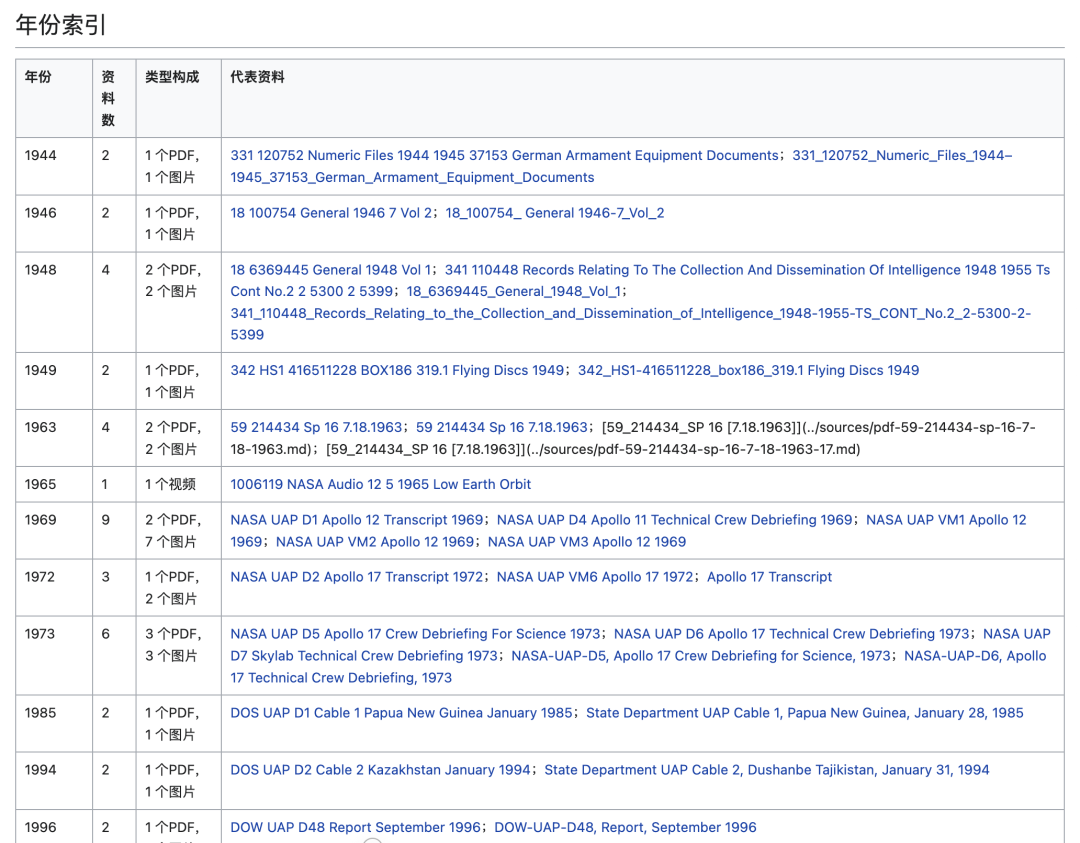Open 'NASA UAP D1 Apollo 12 Transcript 1969'
Screen dimensions: 1080x843
[x=357, y=520]
